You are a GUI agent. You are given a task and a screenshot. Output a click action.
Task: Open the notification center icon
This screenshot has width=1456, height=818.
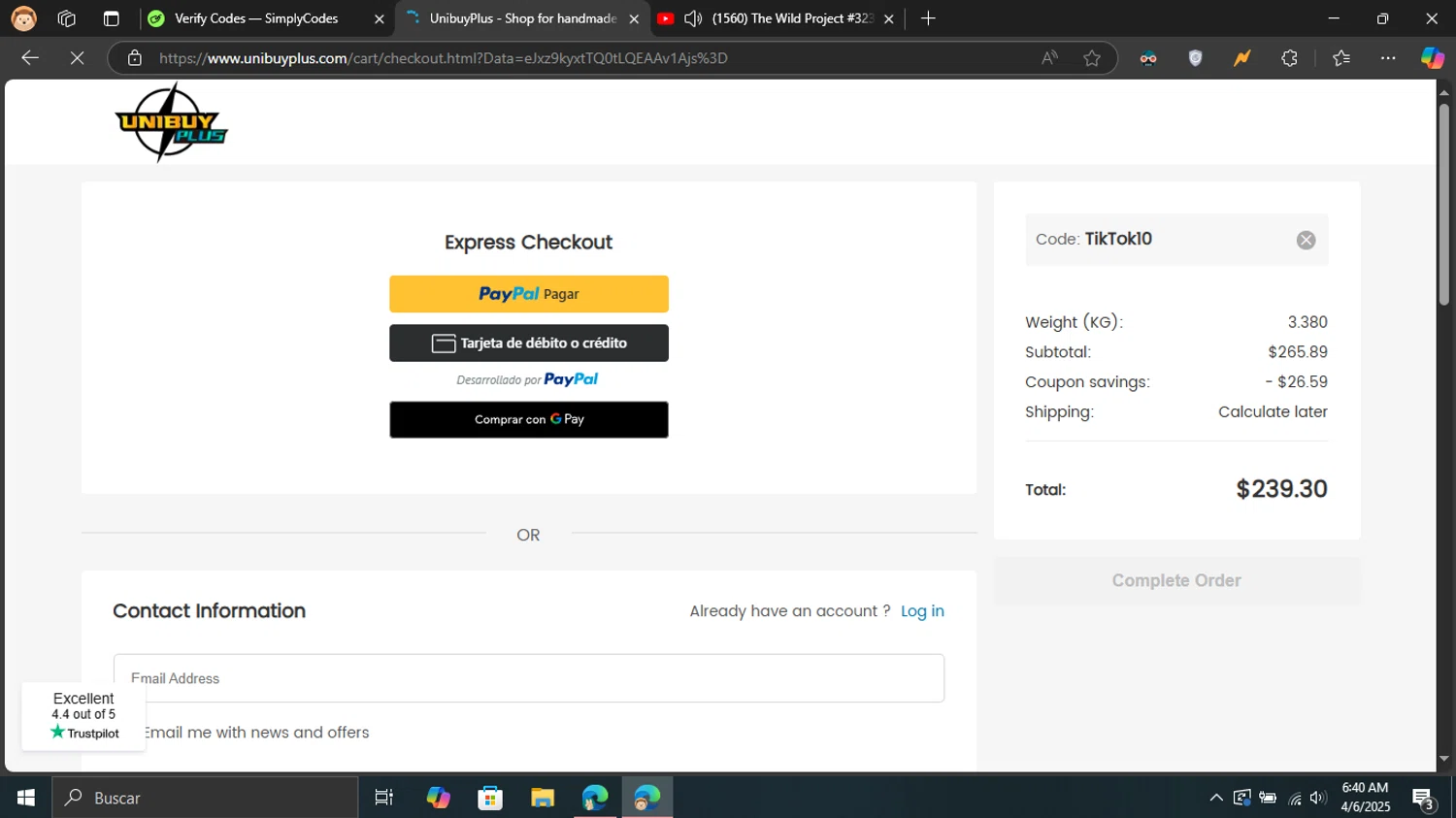coord(1424,799)
